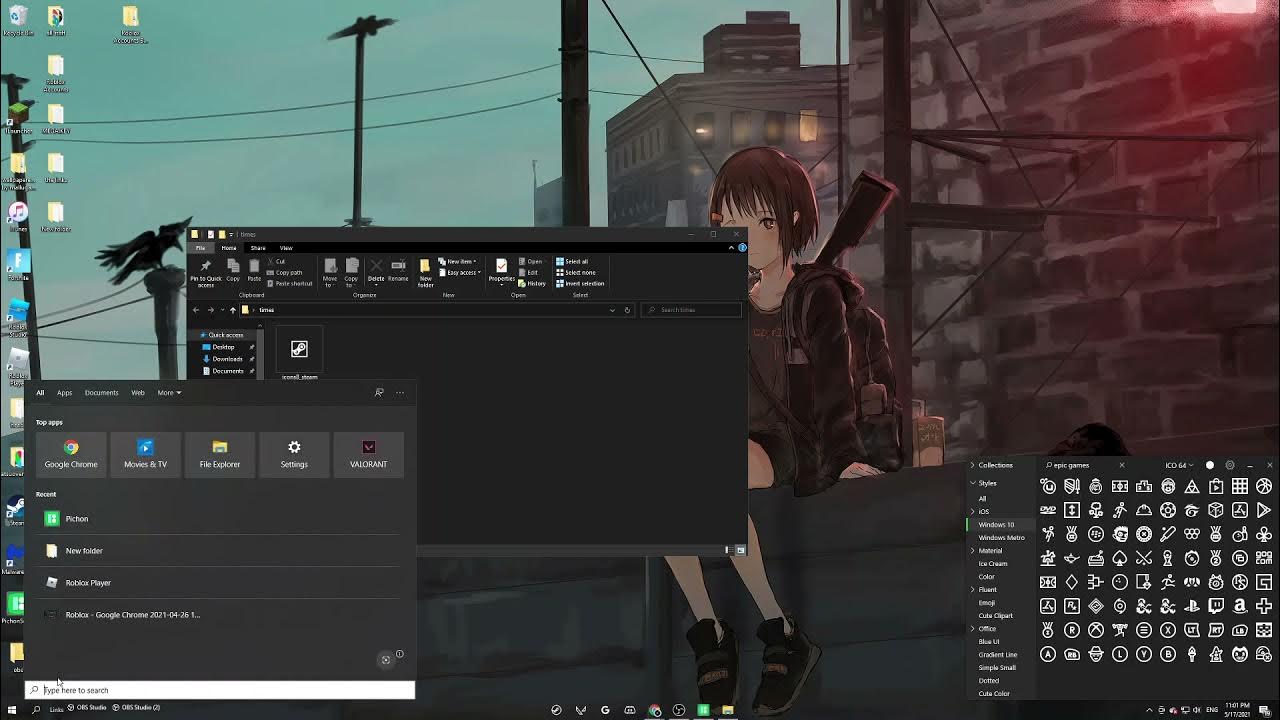Choose the hard hat helmet icon
The height and width of the screenshot is (720, 1280).
[1144, 510]
